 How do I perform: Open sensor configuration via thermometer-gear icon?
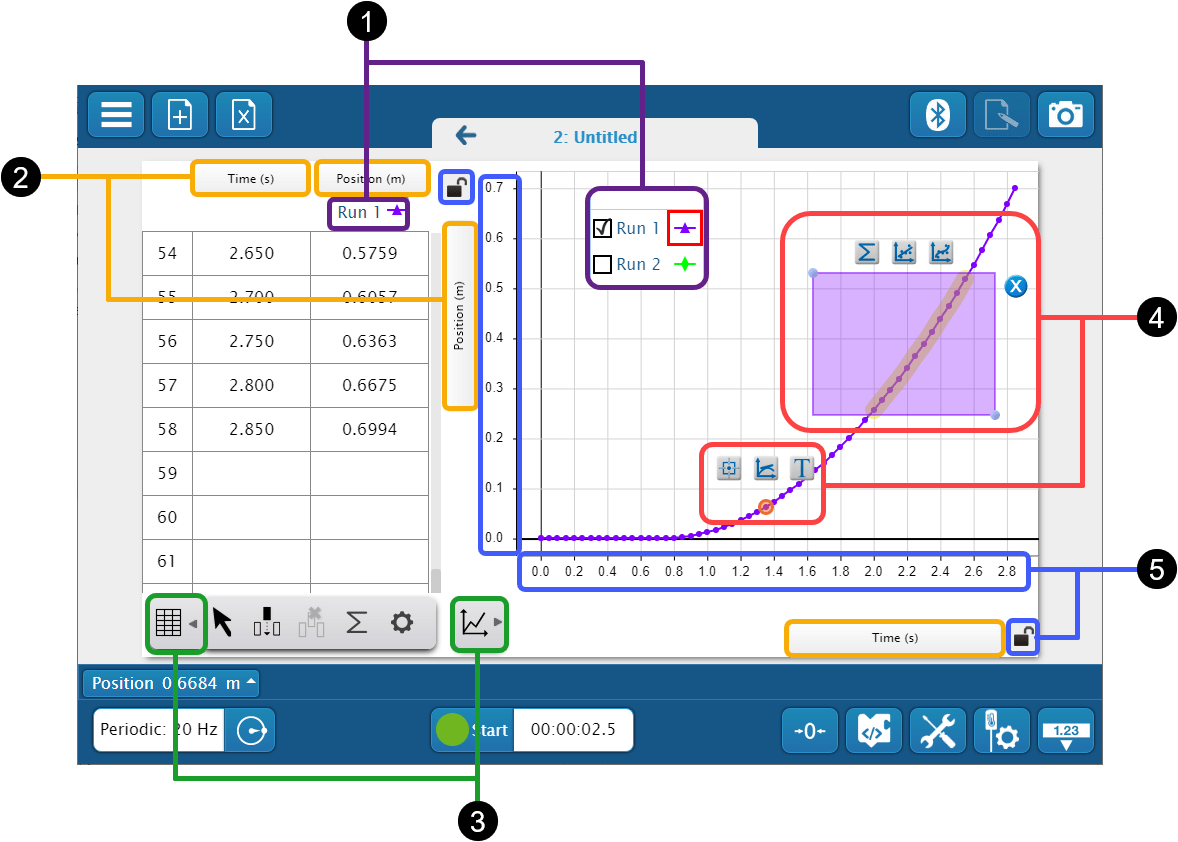coord(1001,730)
